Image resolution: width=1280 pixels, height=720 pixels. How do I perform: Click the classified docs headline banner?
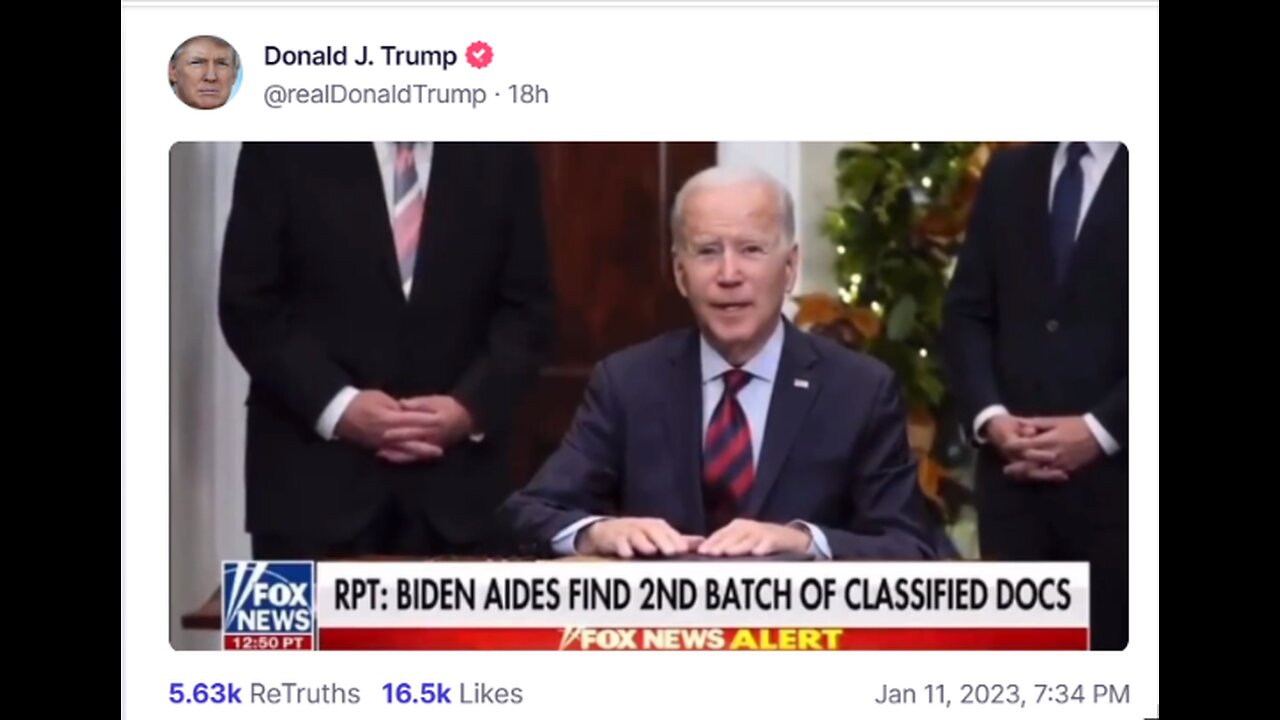[702, 594]
